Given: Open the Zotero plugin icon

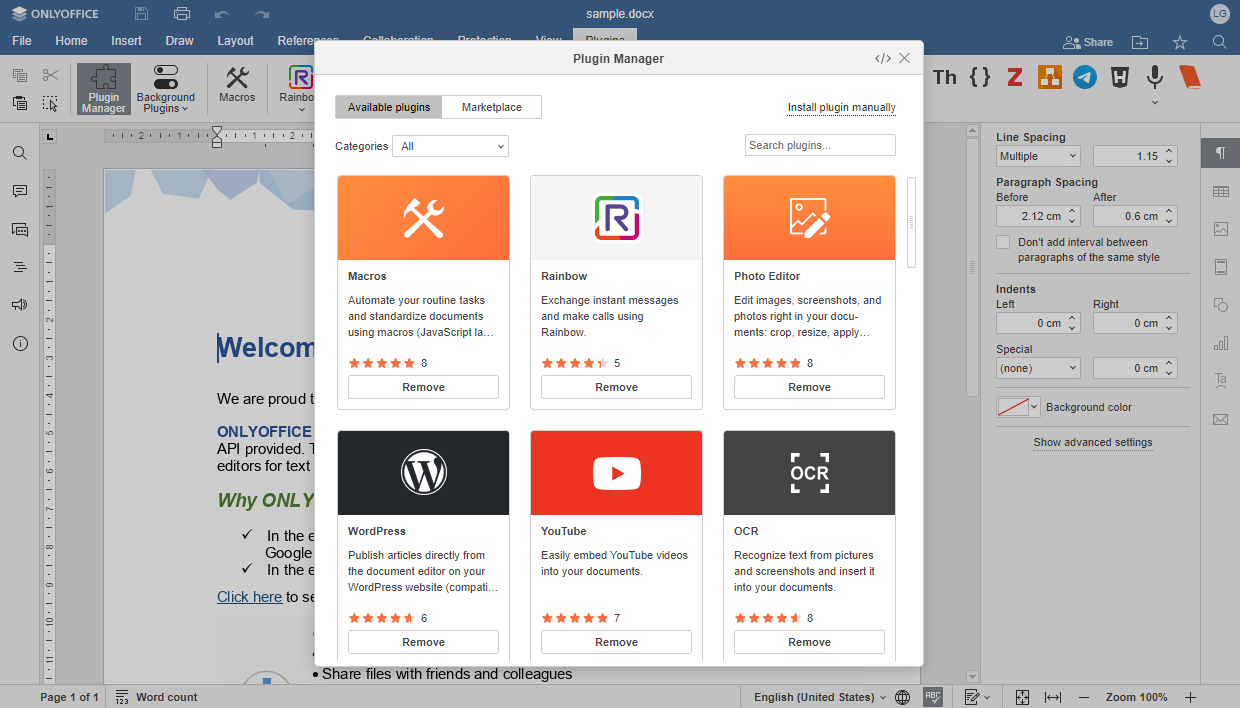Looking at the screenshot, I should coord(1014,76).
